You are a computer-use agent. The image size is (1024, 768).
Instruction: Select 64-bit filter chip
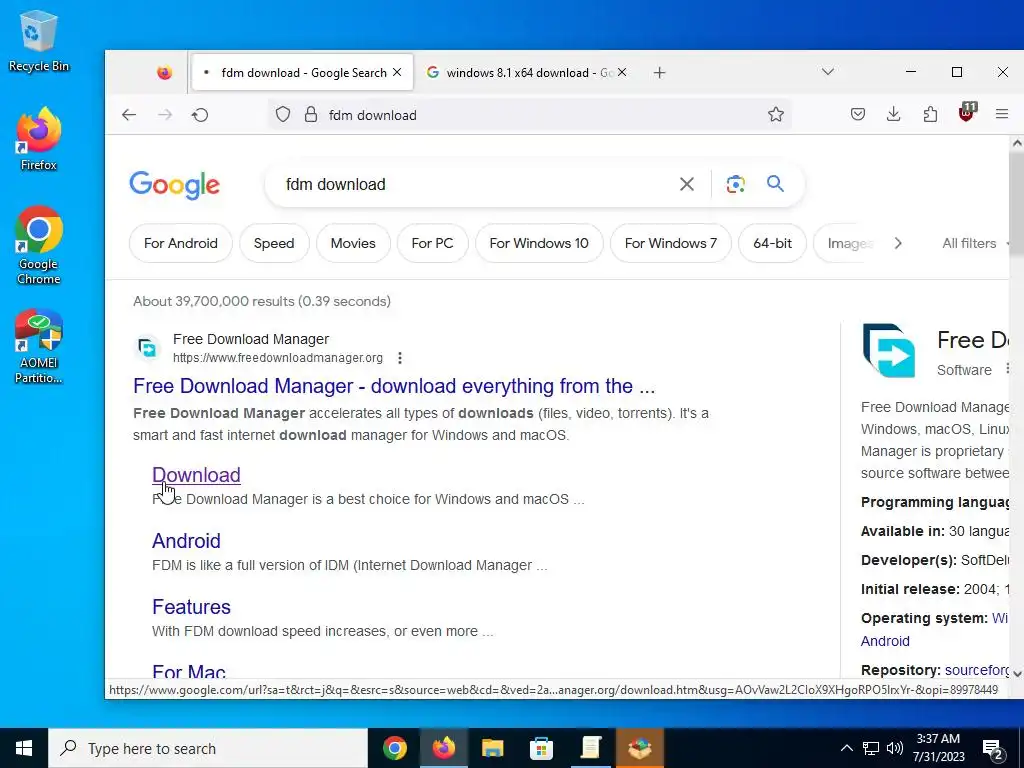point(772,243)
